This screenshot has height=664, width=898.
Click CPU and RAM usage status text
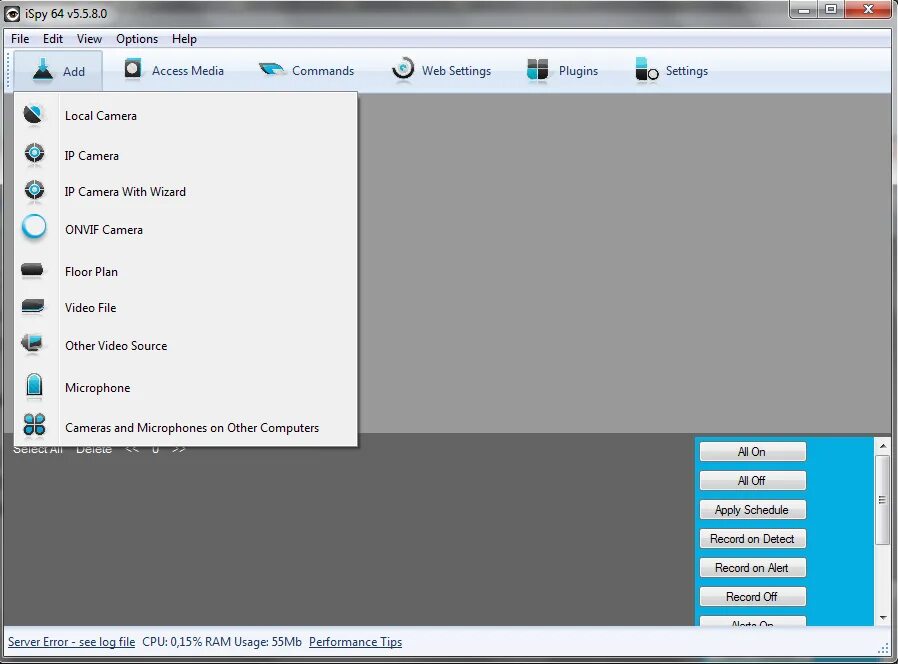tap(222, 642)
